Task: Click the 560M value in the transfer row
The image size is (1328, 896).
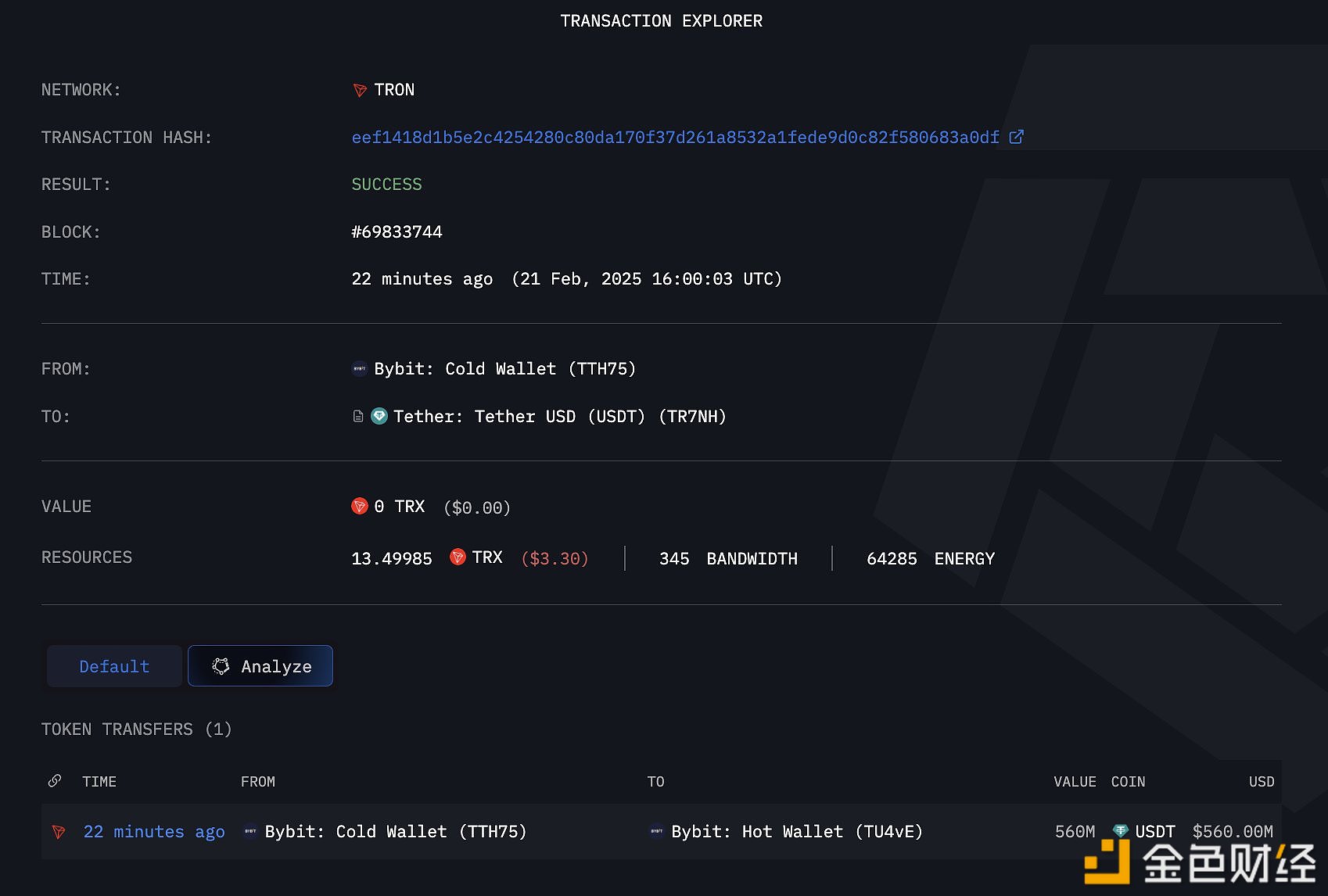Action: pyautogui.click(x=1075, y=831)
